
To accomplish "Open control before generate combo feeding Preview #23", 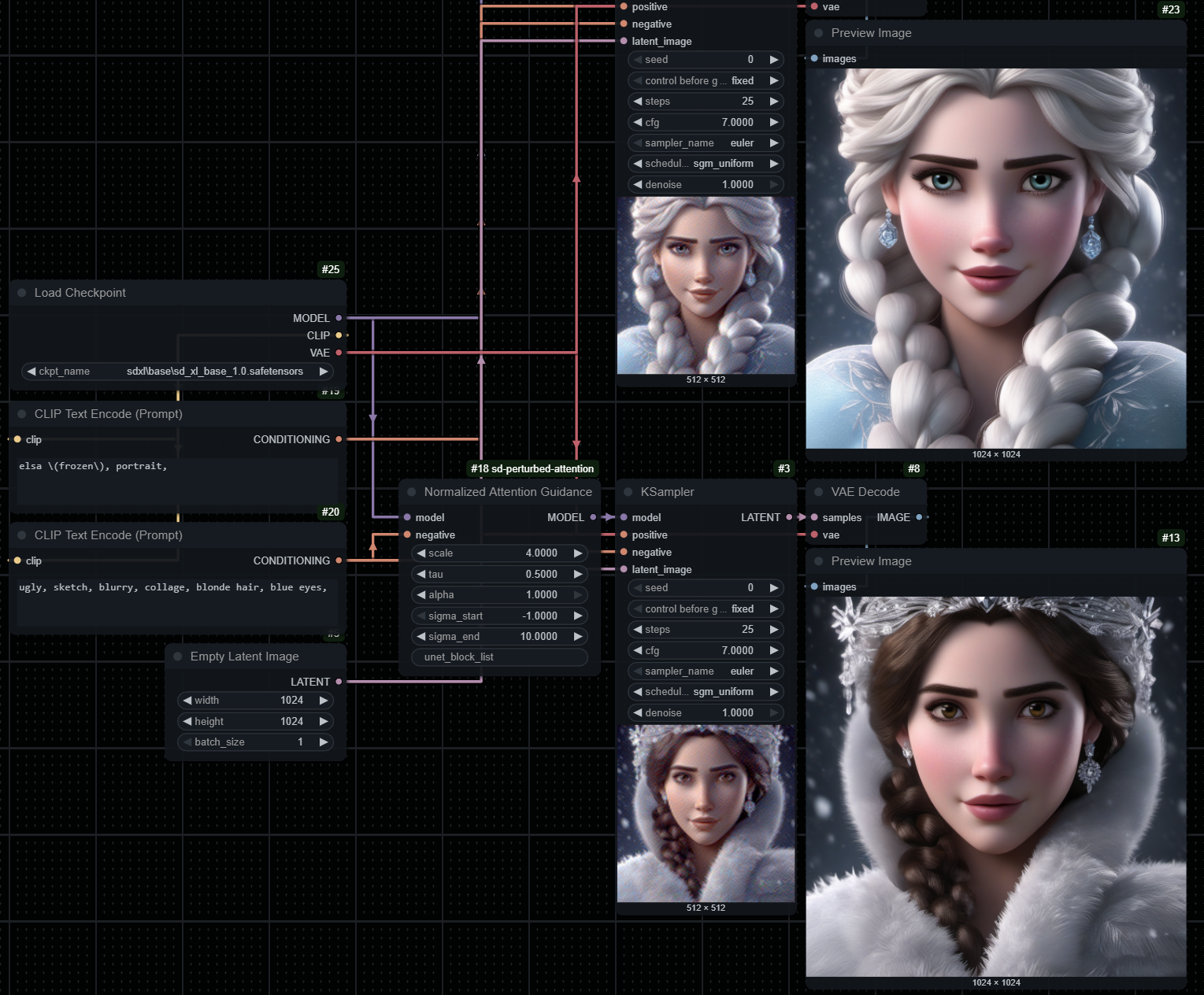I will [x=706, y=81].
